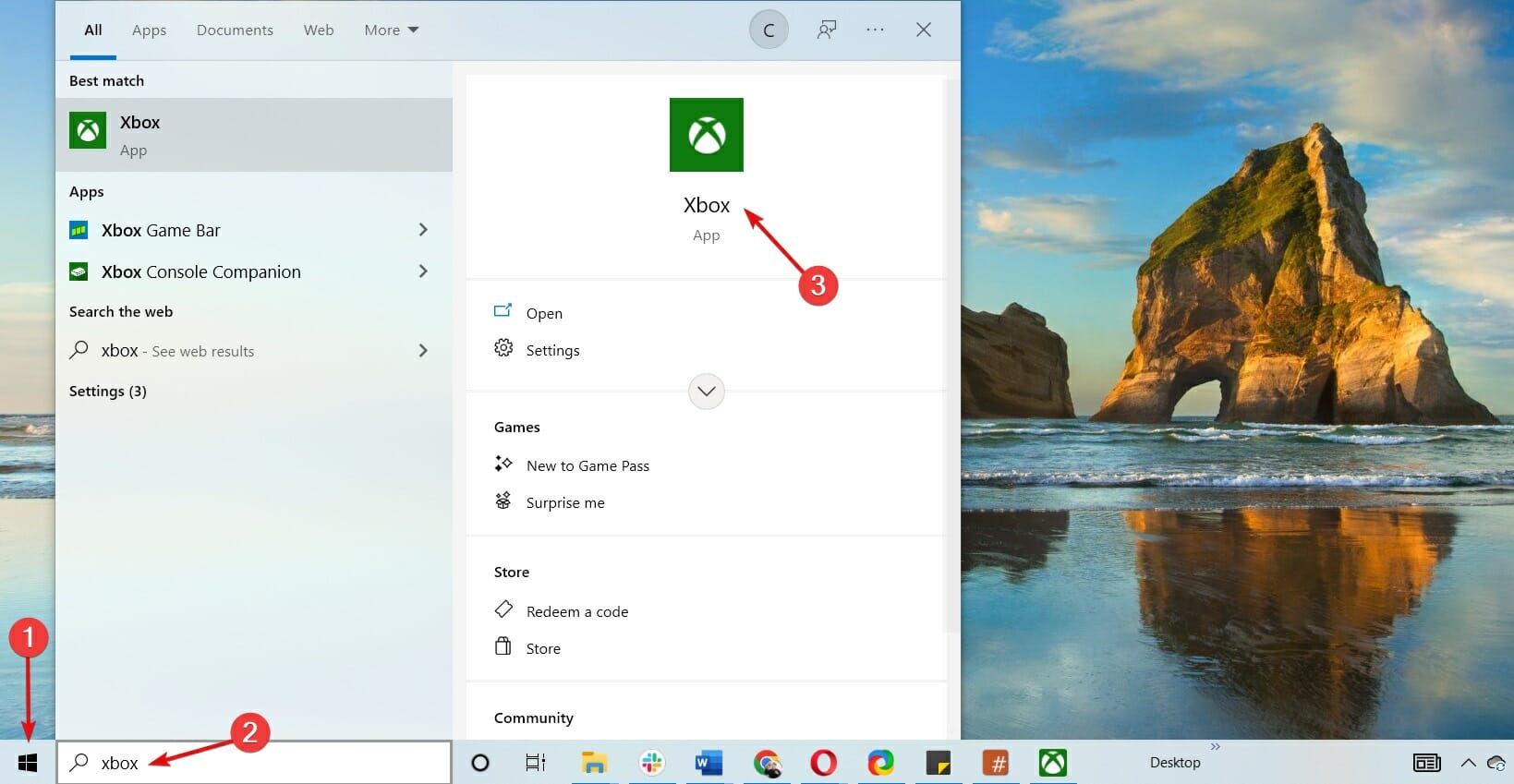Viewport: 1514px width, 784px height.
Task: Expand Xbox Console Companion options chevron
Action: 423,271
